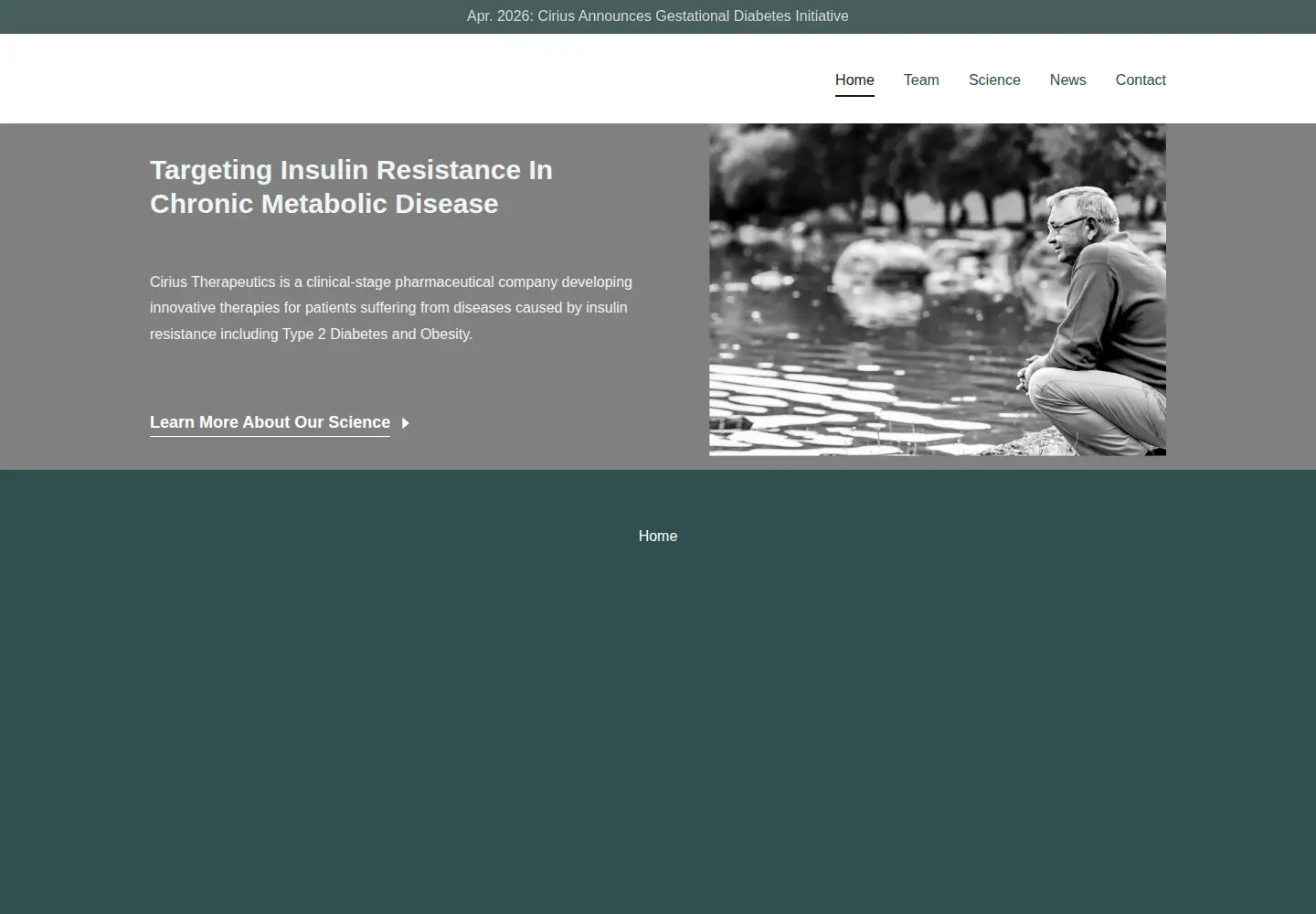1316x914 pixels.
Task: Go to the Team page
Action: [x=921, y=80]
